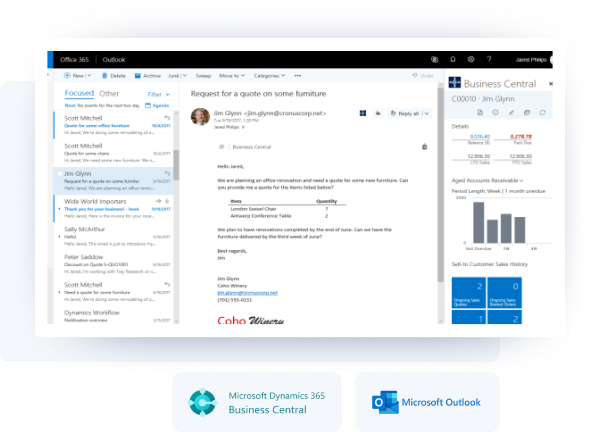
Task: Click the reading pane vertical scrollbar
Action: (x=440, y=184)
